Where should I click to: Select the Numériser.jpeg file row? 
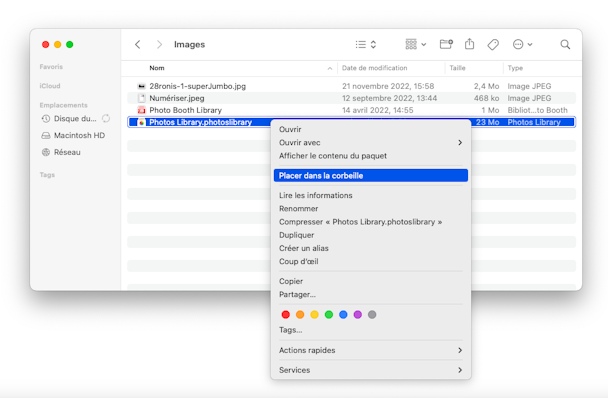pyautogui.click(x=351, y=98)
